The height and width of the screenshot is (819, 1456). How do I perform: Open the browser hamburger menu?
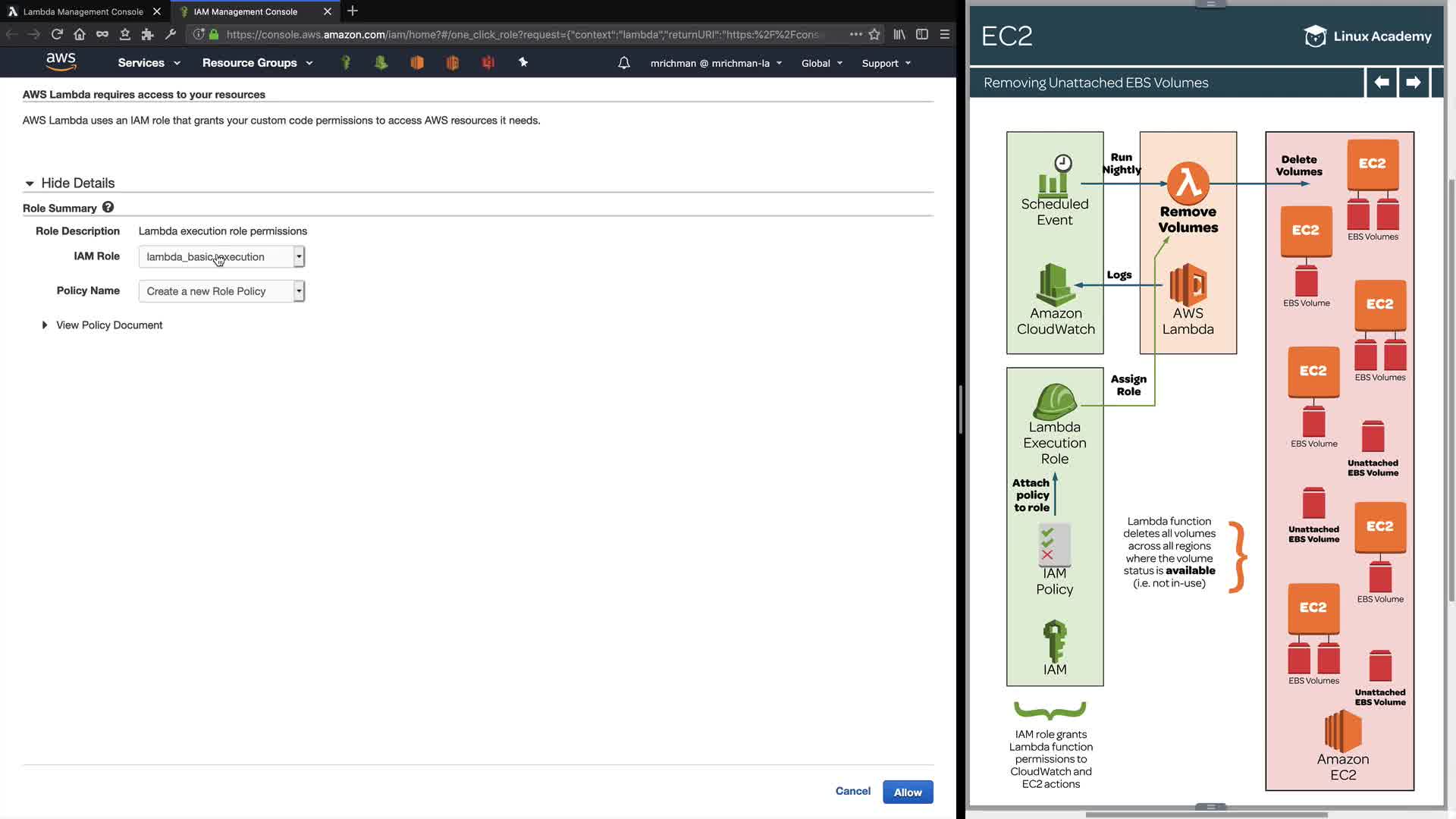pyautogui.click(x=945, y=34)
